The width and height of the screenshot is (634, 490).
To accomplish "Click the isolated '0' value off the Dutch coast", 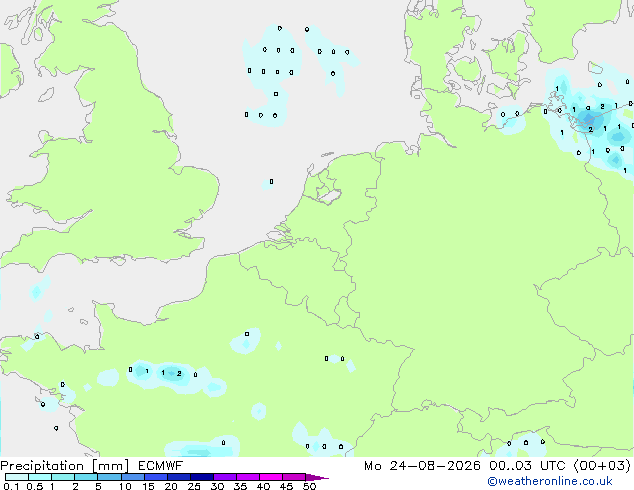I will (271, 182).
